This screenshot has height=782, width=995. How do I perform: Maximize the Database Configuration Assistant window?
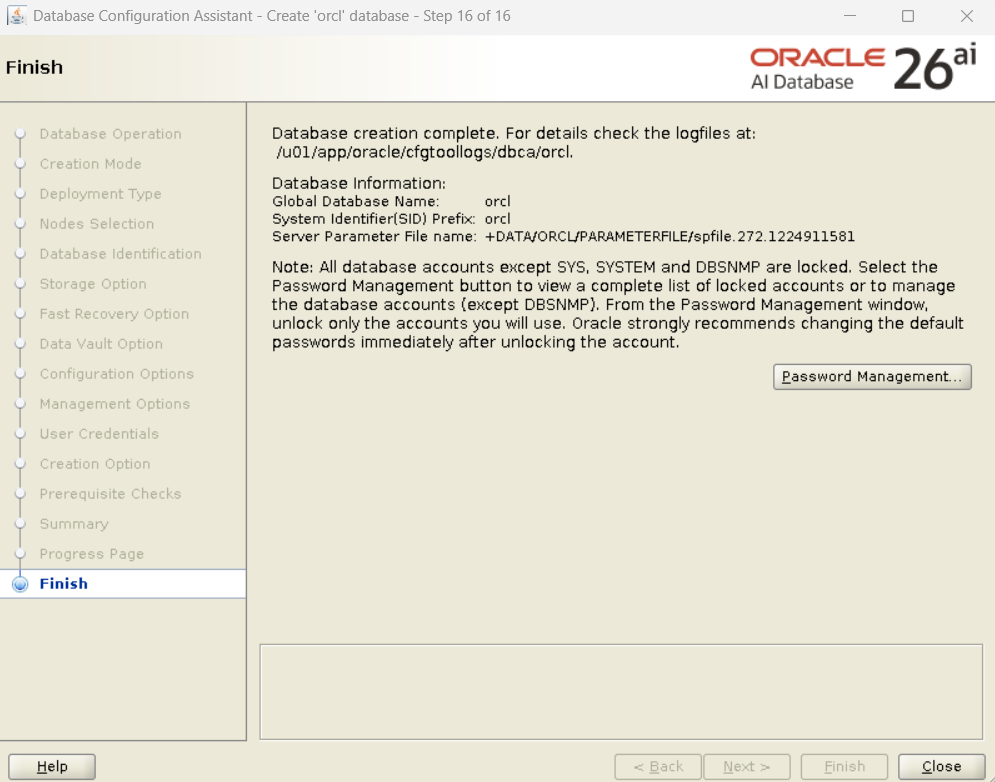point(908,16)
